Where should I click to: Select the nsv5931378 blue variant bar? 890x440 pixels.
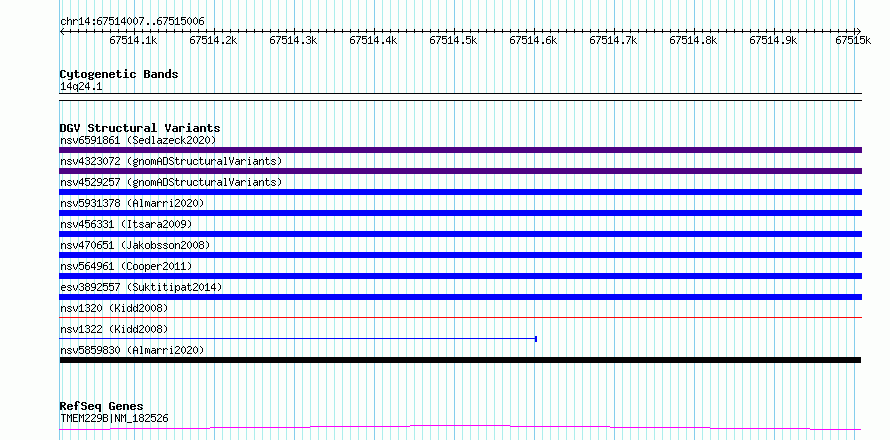click(x=460, y=213)
